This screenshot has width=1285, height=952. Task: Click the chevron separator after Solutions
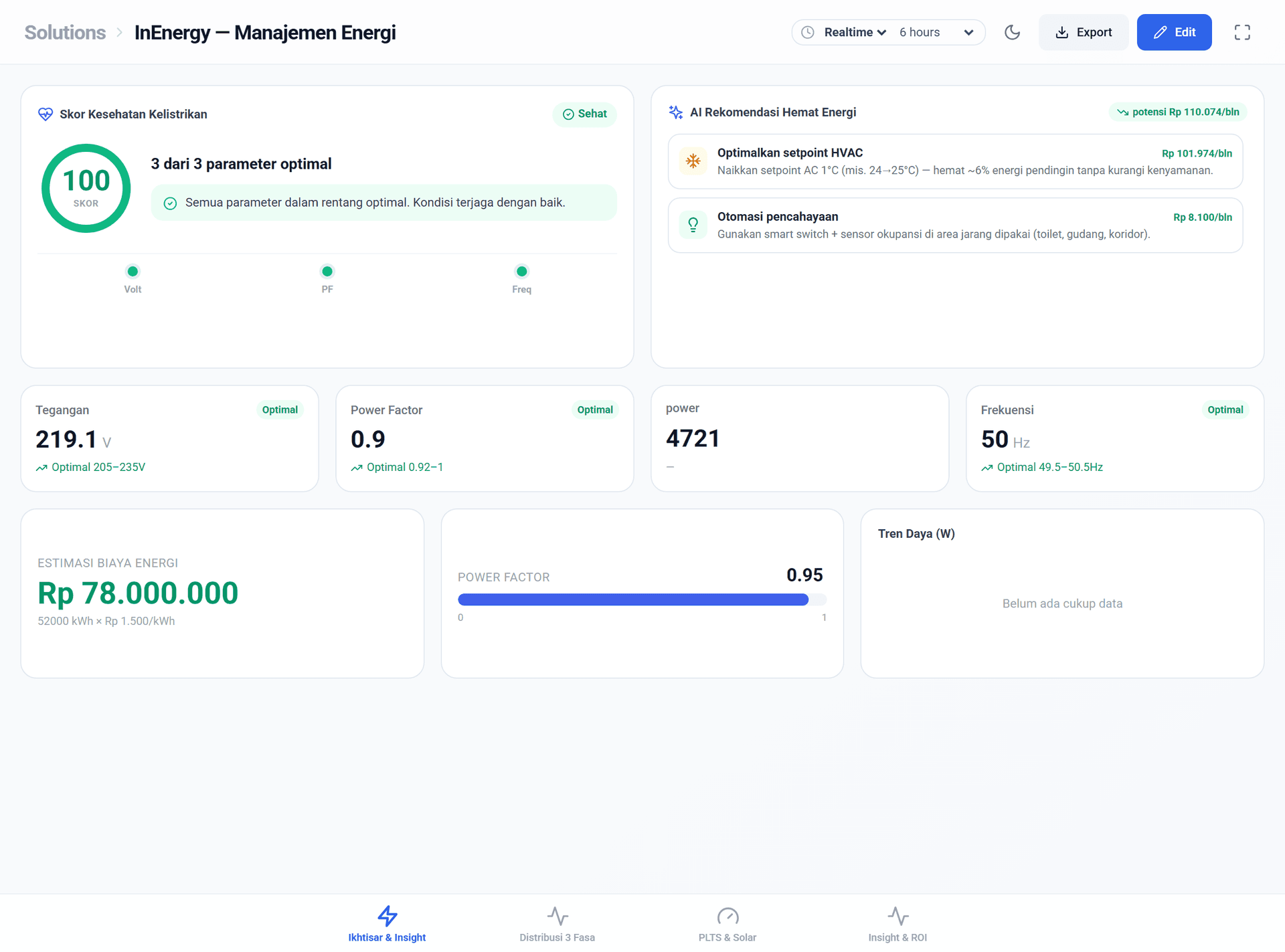coord(119,32)
